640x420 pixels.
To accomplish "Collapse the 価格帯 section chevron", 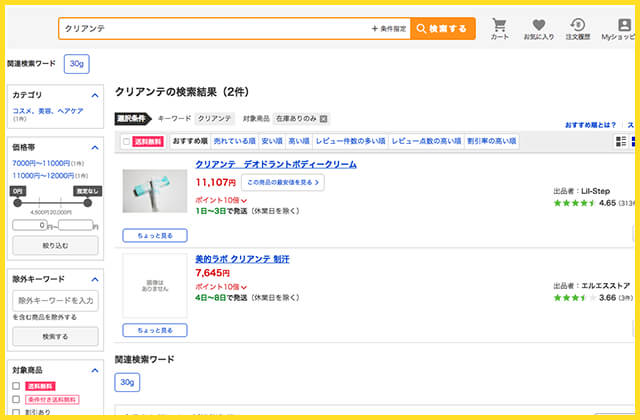I will [95, 147].
